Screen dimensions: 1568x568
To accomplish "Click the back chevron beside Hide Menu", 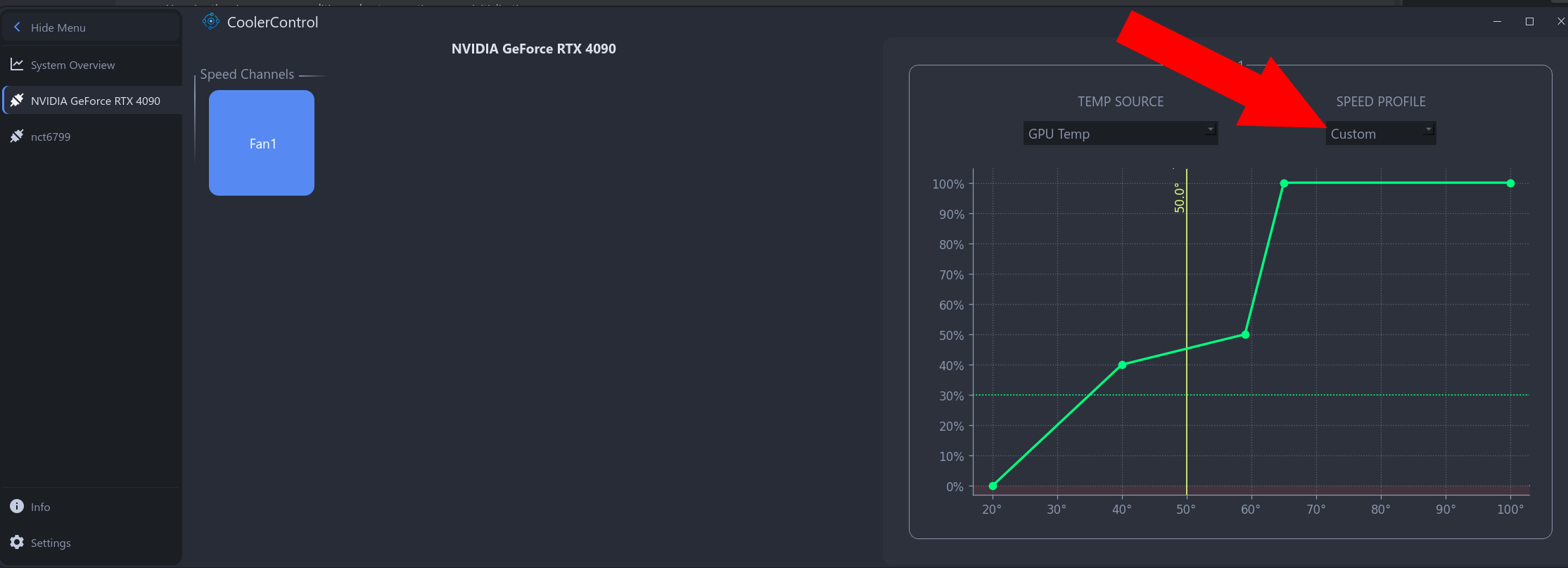I will pos(17,27).
